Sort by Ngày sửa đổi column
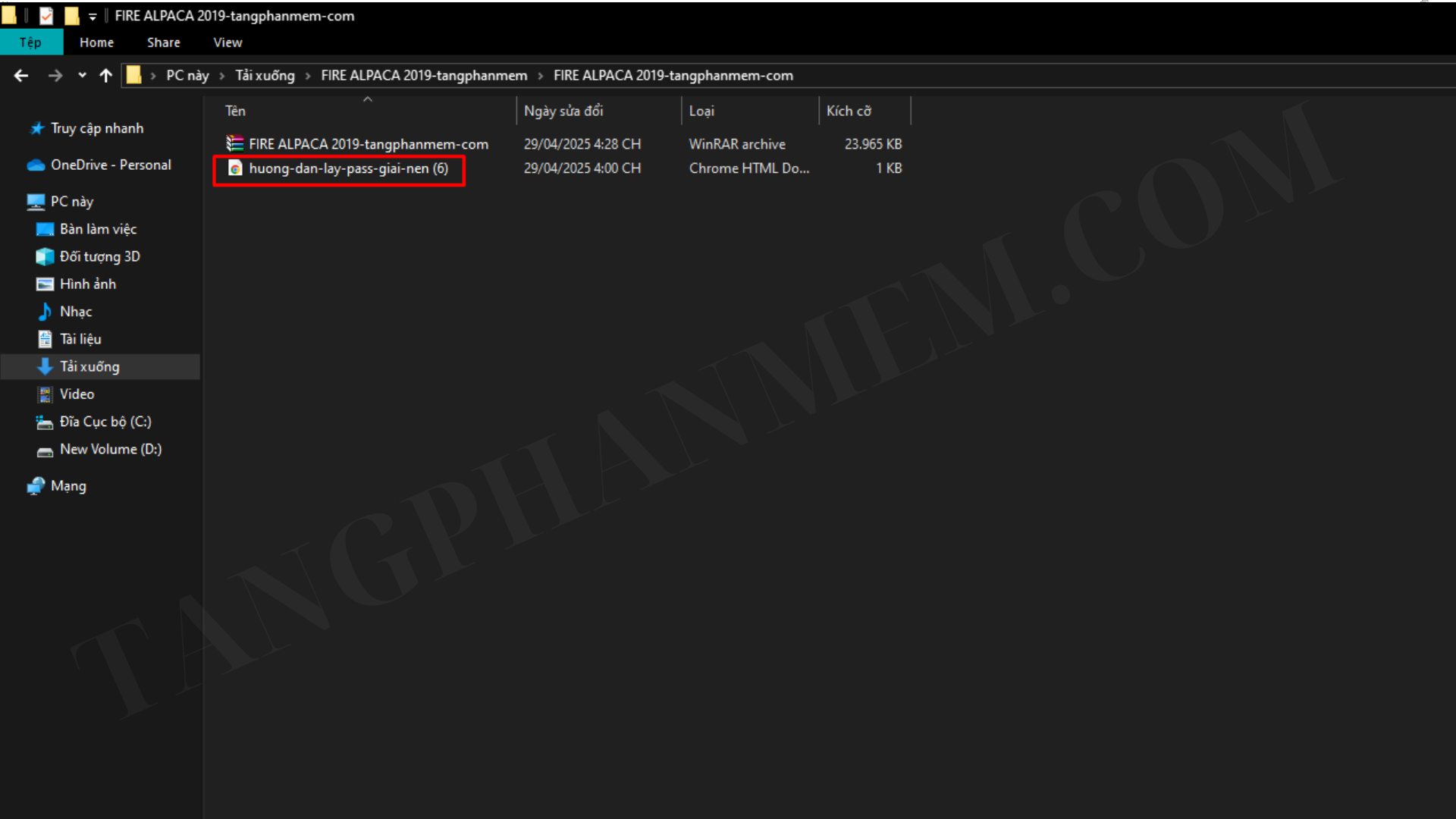 coord(563,111)
